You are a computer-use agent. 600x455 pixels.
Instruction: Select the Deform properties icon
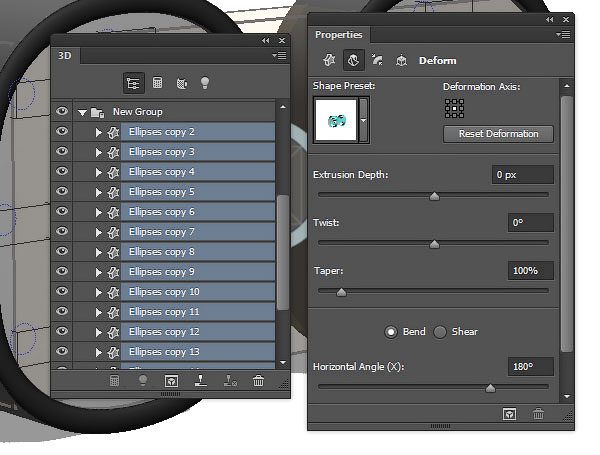point(354,60)
